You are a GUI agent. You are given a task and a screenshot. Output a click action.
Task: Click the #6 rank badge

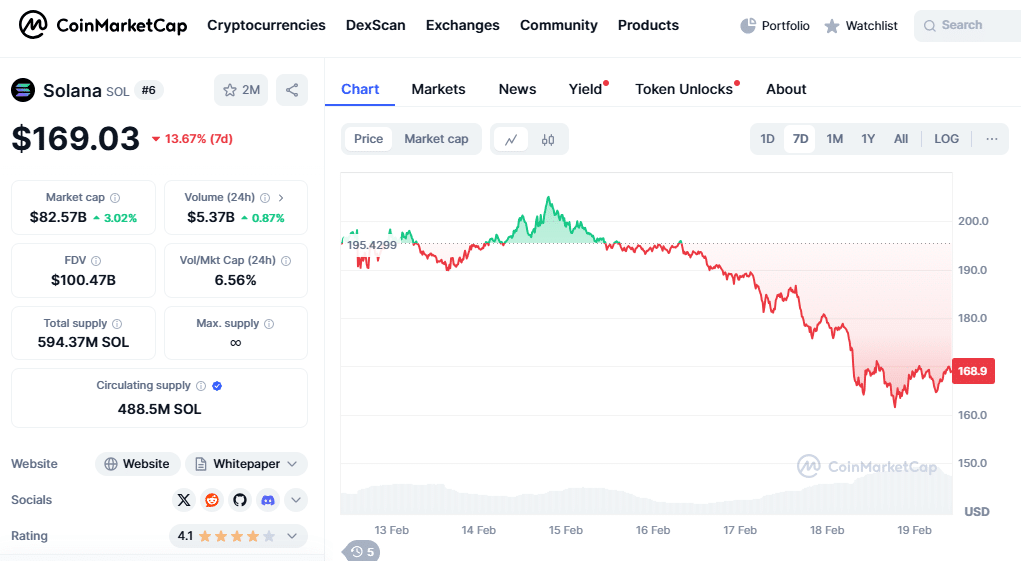click(x=148, y=90)
